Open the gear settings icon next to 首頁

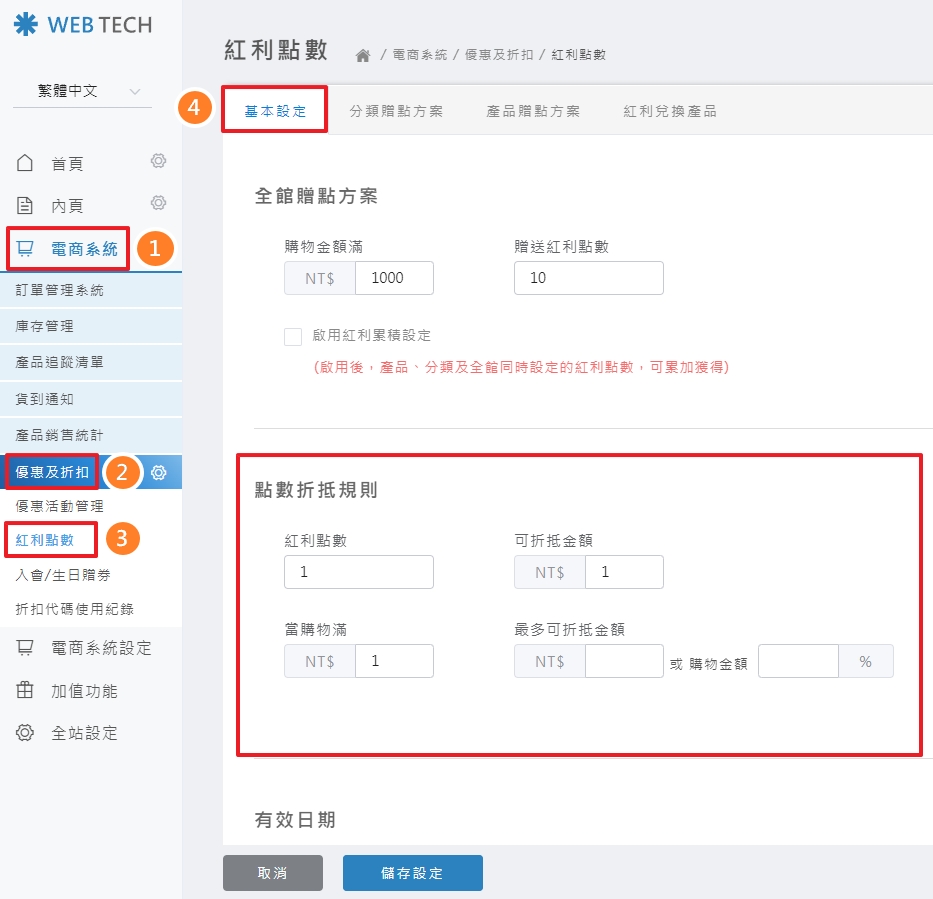[158, 161]
